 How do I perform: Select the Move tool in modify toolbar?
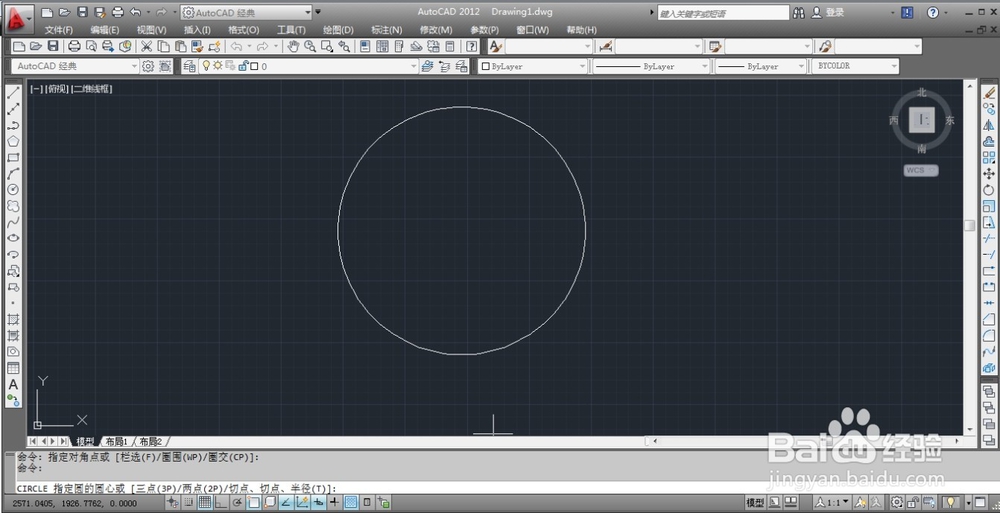tap(989, 174)
